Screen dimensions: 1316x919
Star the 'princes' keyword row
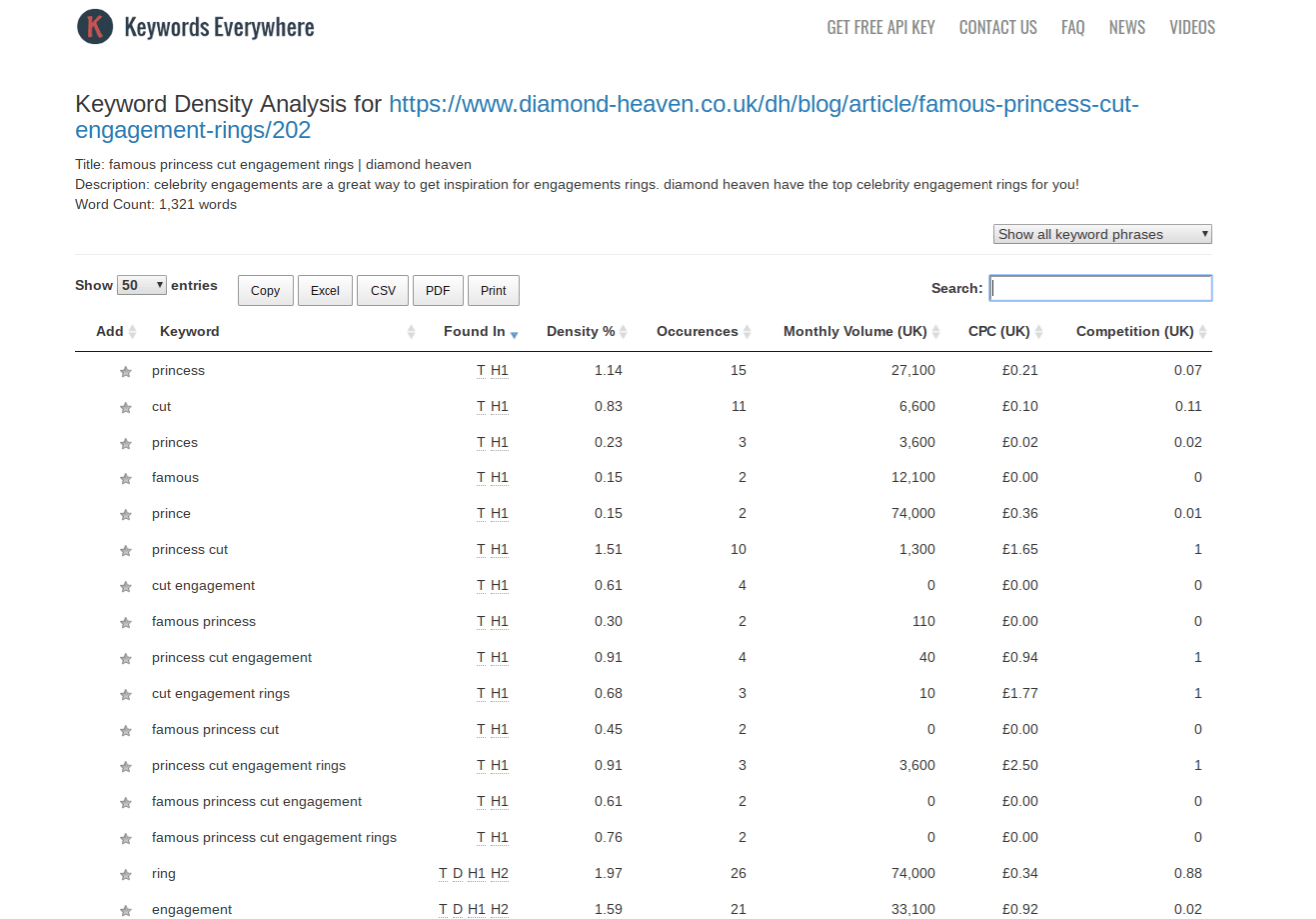pos(126,444)
